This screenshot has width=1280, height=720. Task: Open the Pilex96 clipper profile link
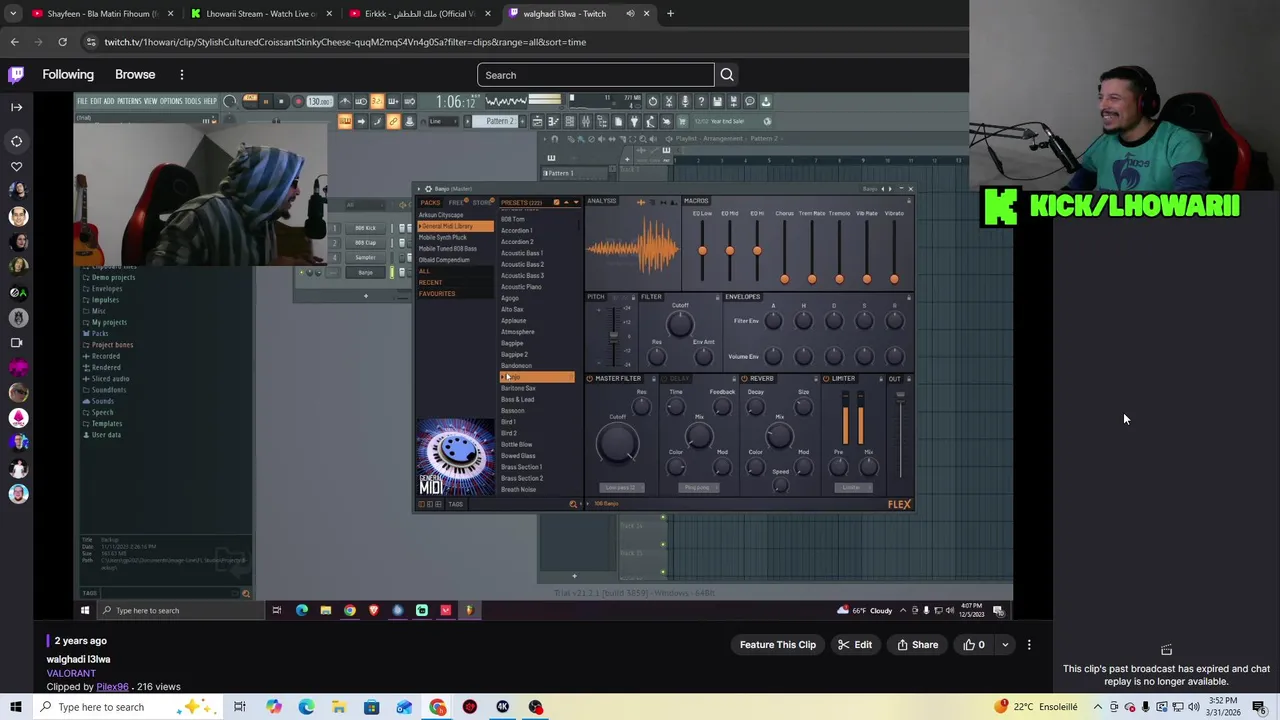tap(112, 687)
